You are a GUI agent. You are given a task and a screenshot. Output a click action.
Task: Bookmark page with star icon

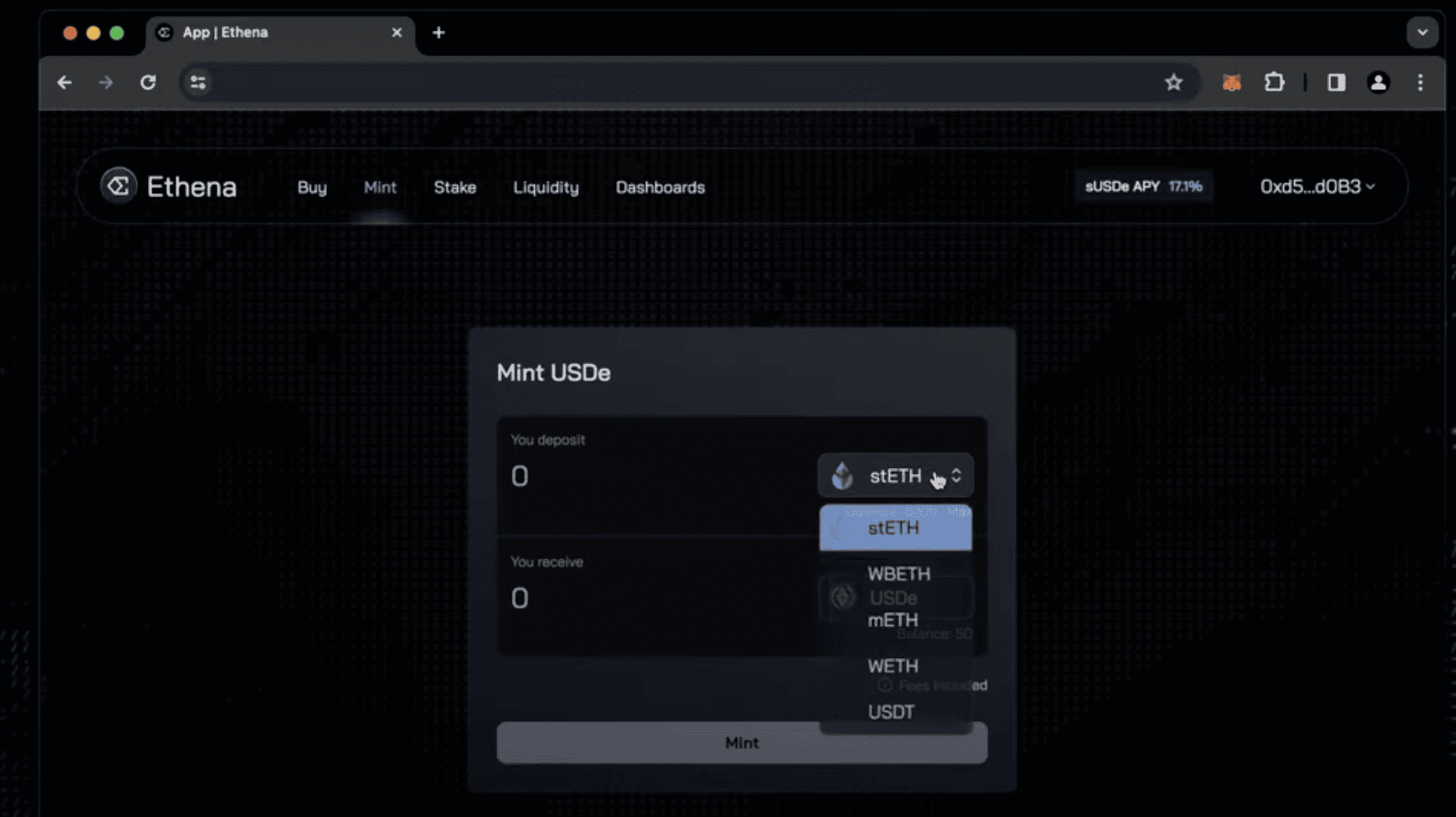click(x=1174, y=83)
